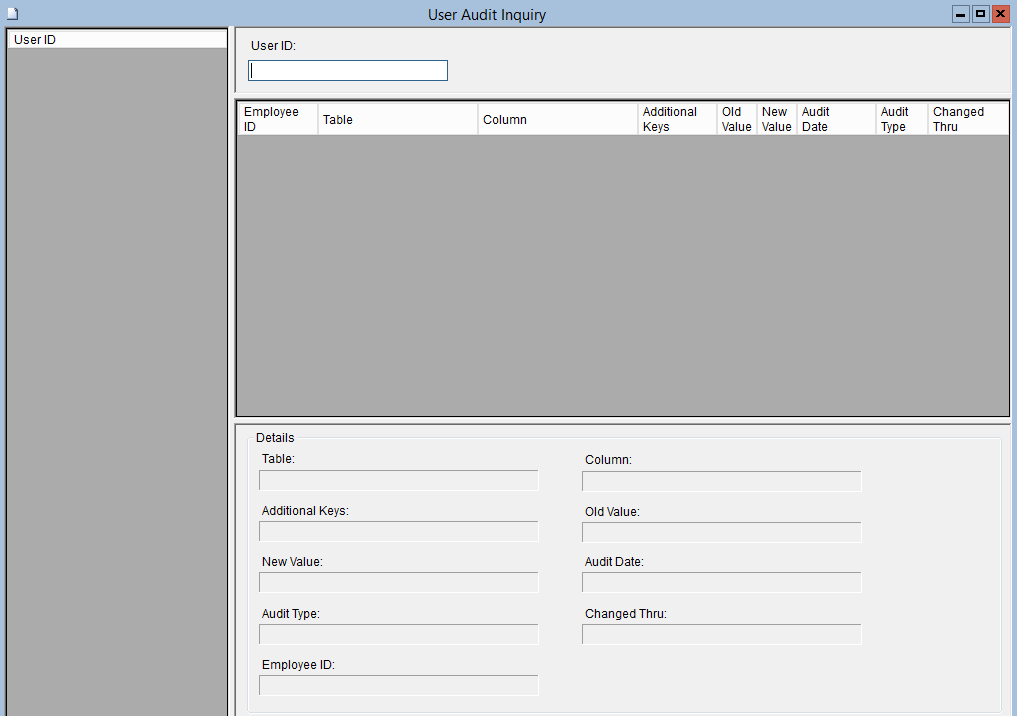
Task: Click the User ID list header
Action: click(117, 40)
